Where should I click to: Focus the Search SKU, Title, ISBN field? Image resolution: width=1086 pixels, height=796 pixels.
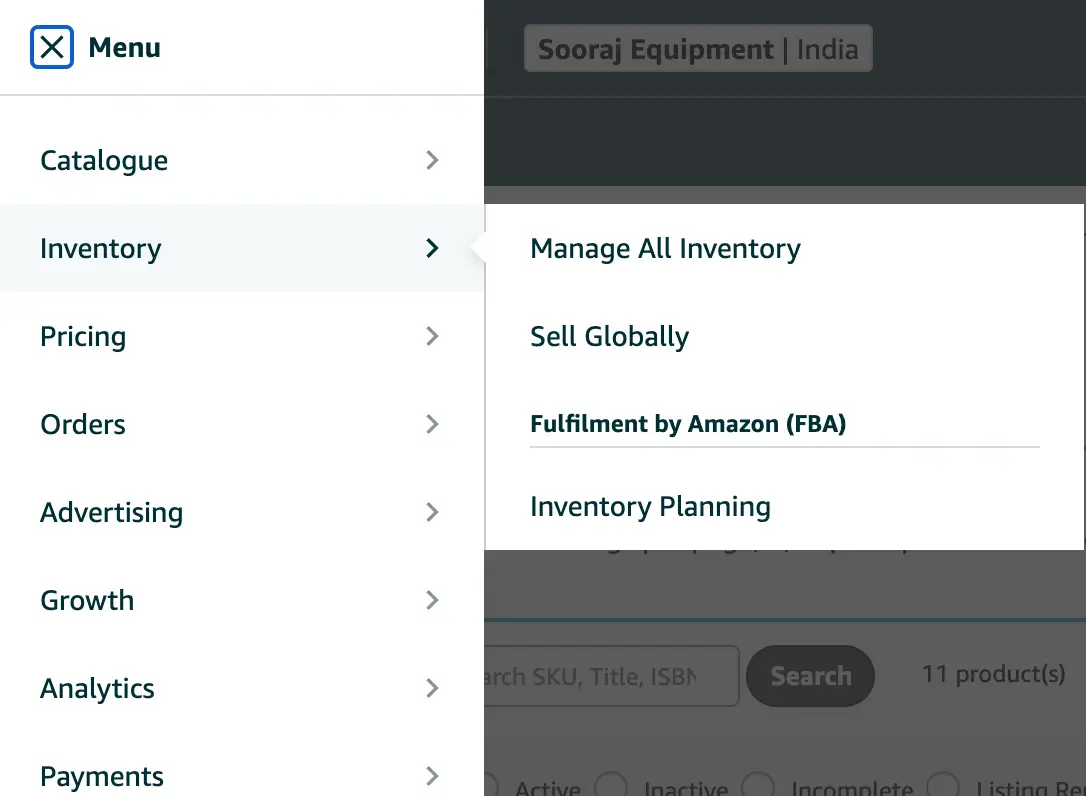pyautogui.click(x=610, y=677)
